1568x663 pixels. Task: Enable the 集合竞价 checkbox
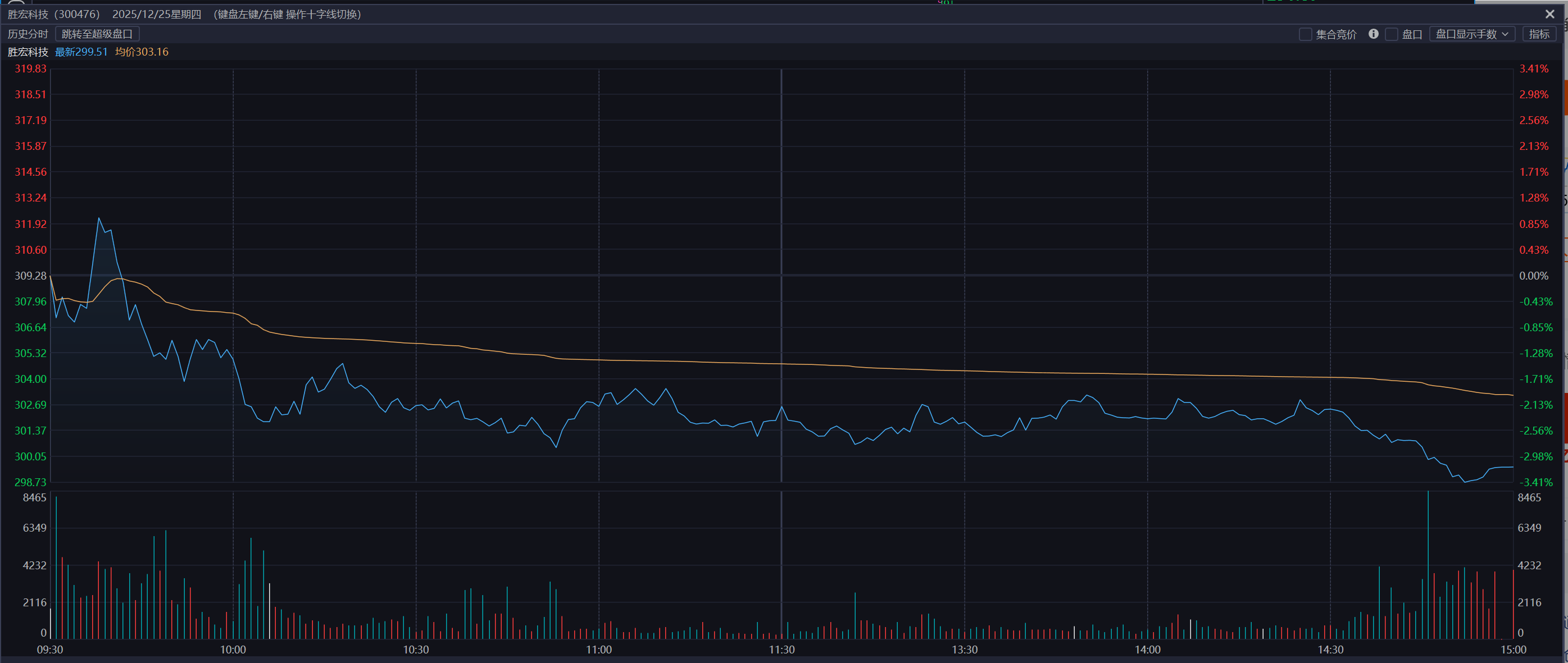click(1305, 34)
